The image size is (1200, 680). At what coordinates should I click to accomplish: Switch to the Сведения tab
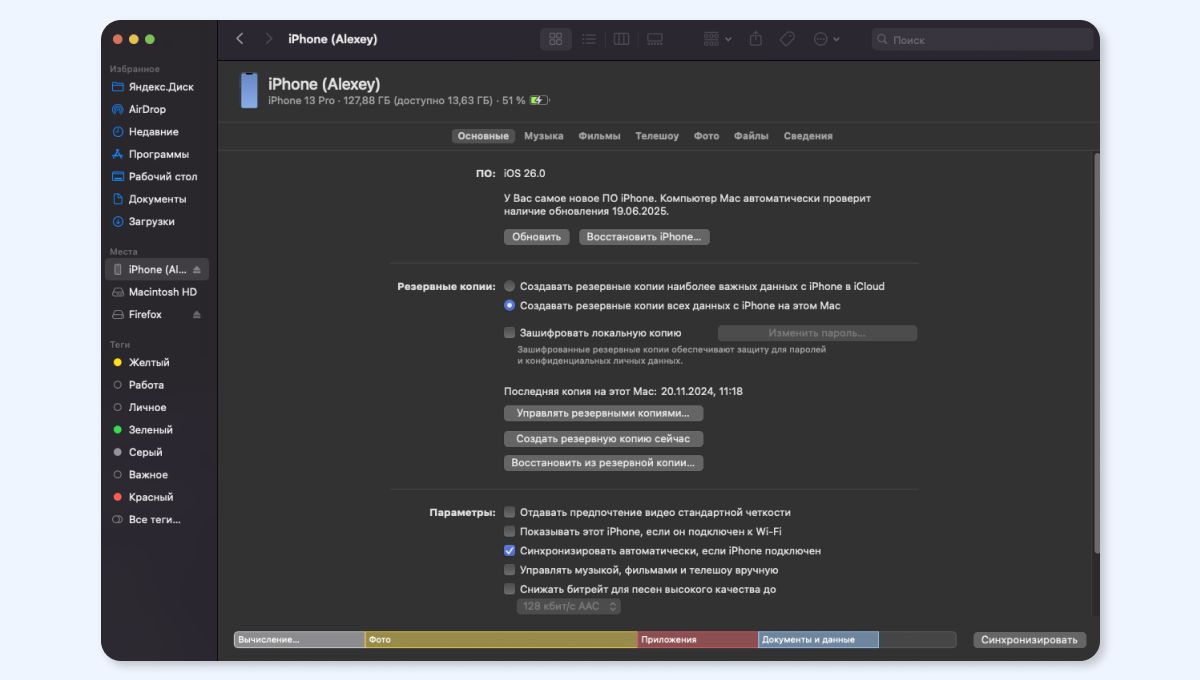808,136
